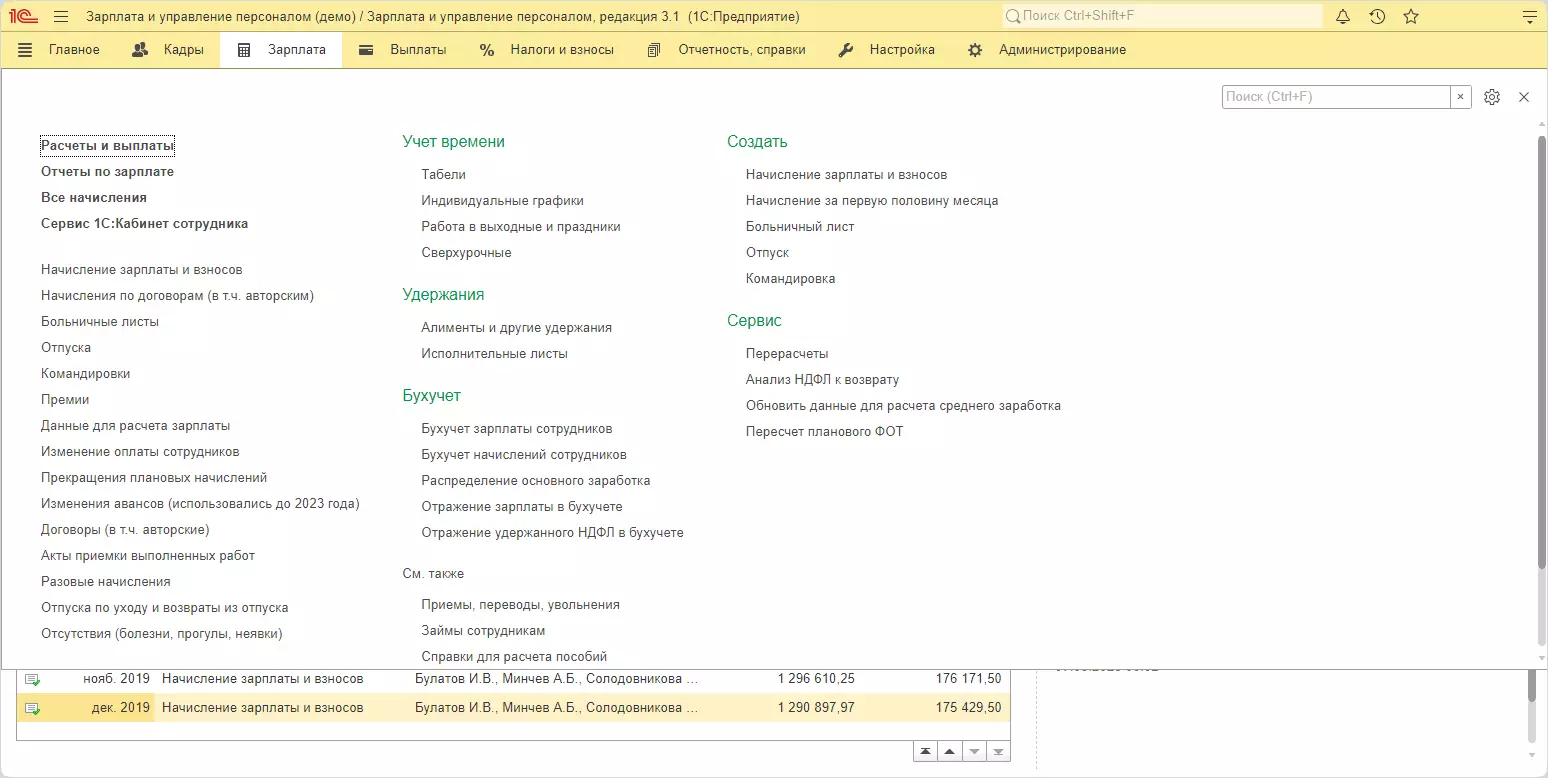Open Индивидуальные графики
Image resolution: width=1548 pixels, height=778 pixels.
coord(502,201)
